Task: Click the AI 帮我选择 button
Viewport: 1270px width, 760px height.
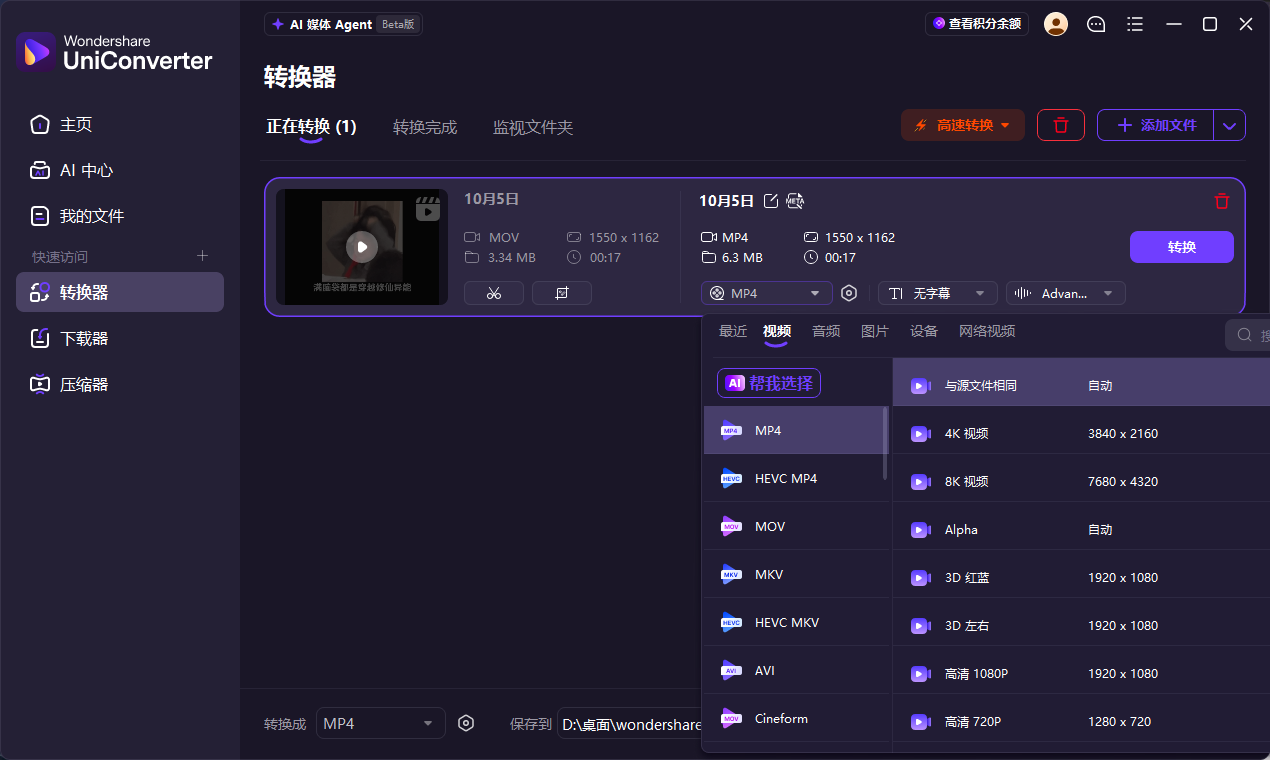Action: [769, 383]
